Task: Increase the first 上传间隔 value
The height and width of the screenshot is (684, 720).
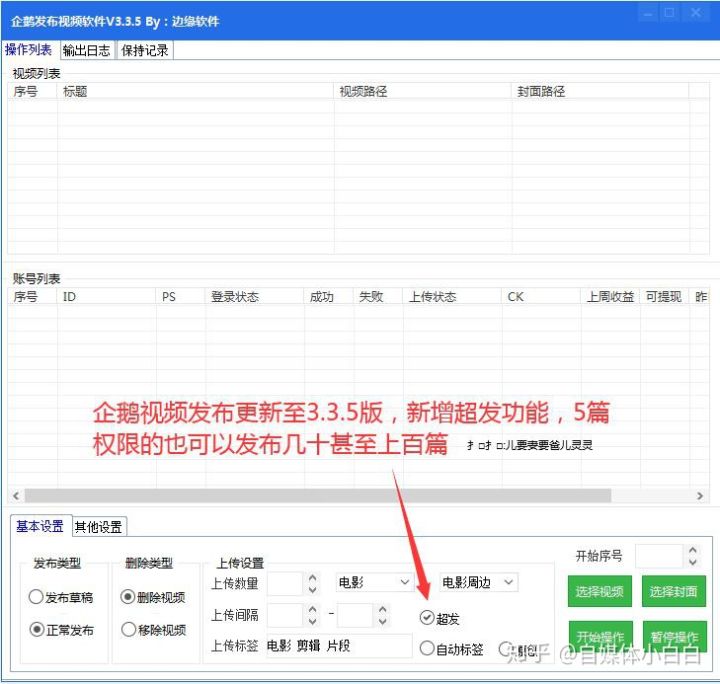Action: 312,610
